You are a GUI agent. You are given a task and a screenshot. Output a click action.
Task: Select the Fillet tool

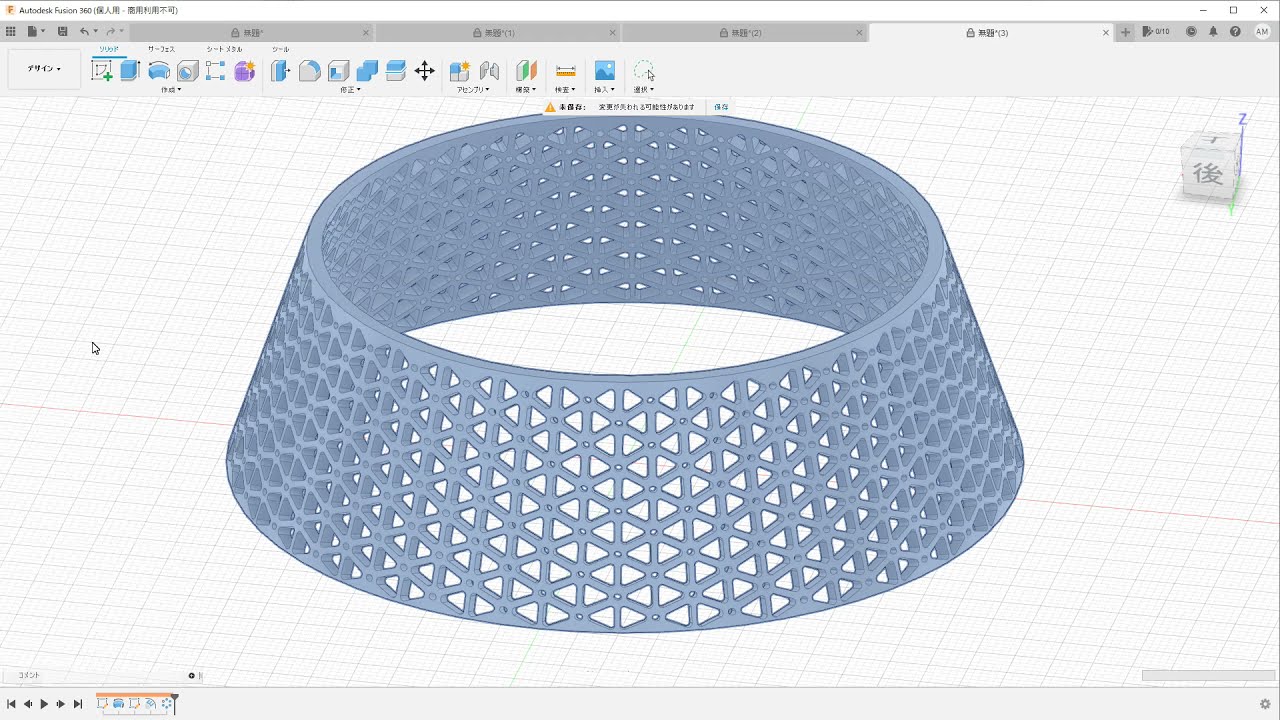click(310, 71)
